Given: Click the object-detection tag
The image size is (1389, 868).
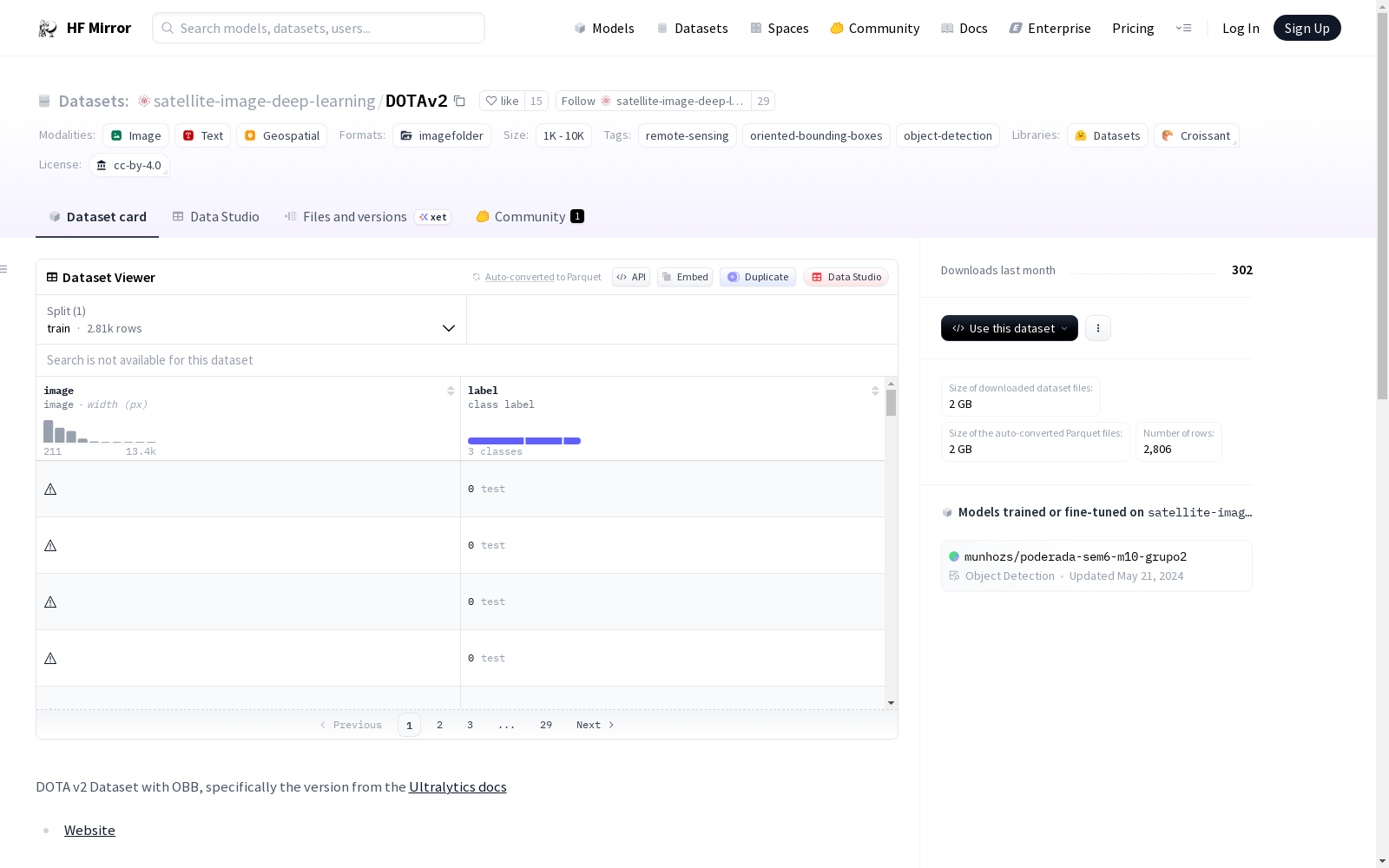Looking at the screenshot, I should click(948, 135).
